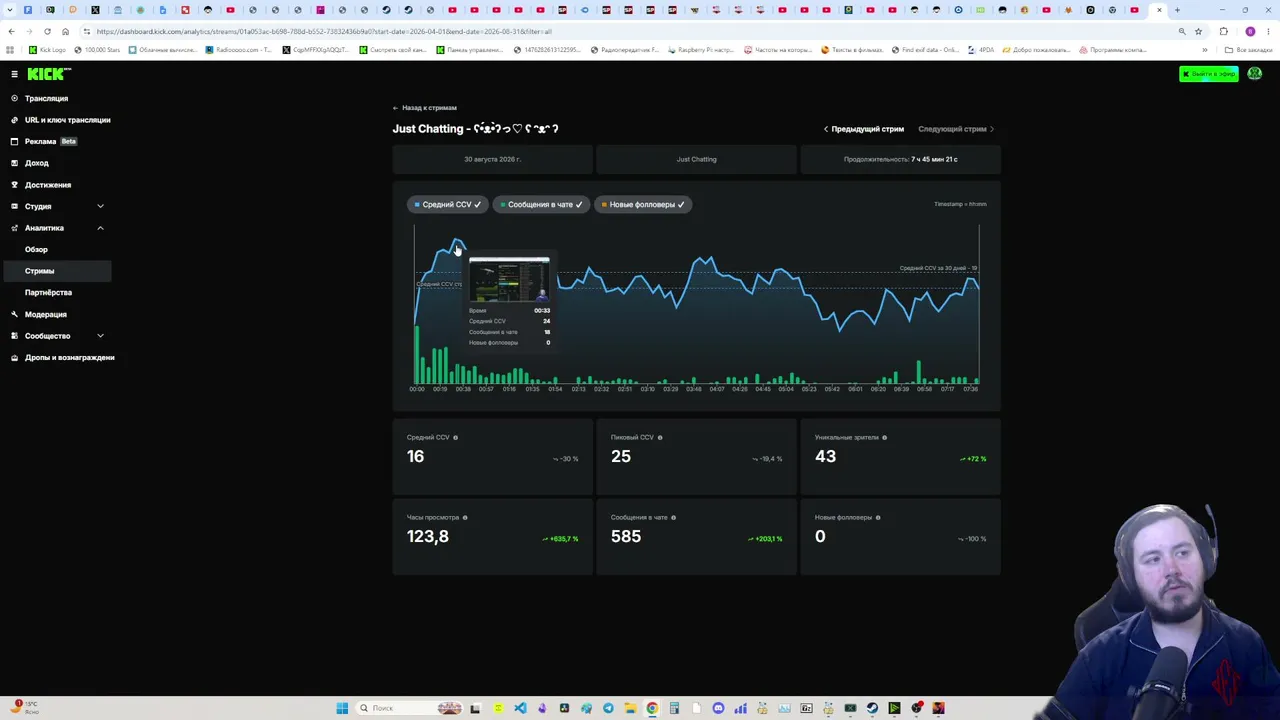This screenshot has width=1280, height=720.
Task: Open the Kick Logo bookmark
Action: pyautogui.click(x=47, y=50)
